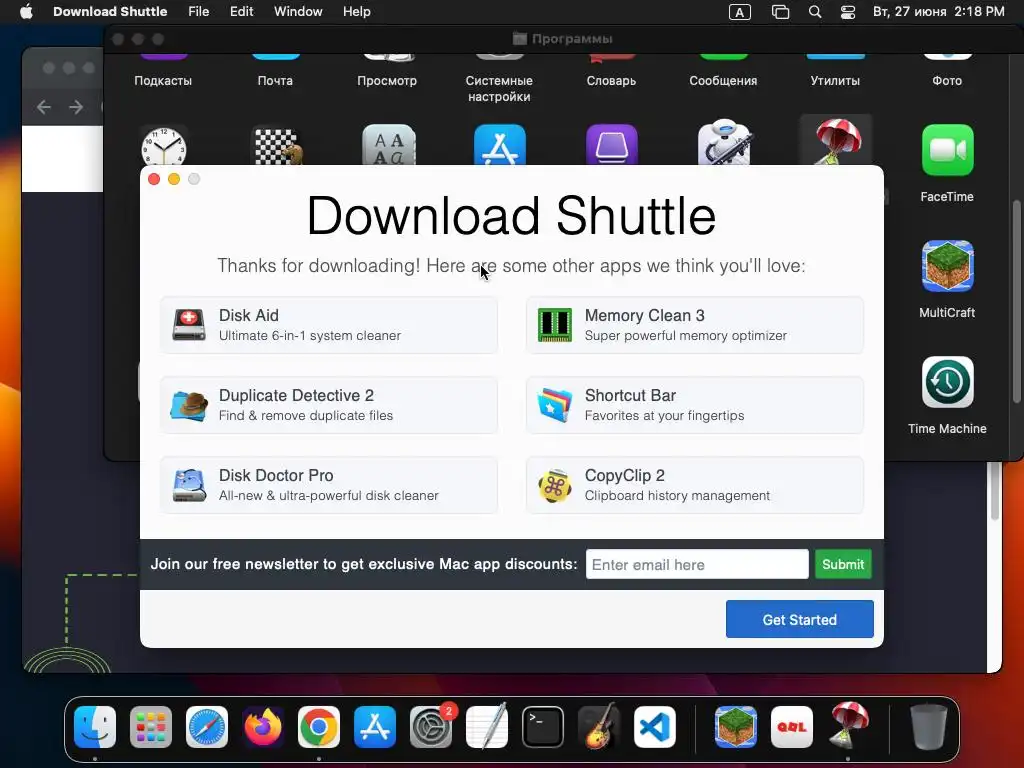Screen dimensions: 1024x768
Task: Click the Stage Manager menu bar icon
Action: [780, 12]
